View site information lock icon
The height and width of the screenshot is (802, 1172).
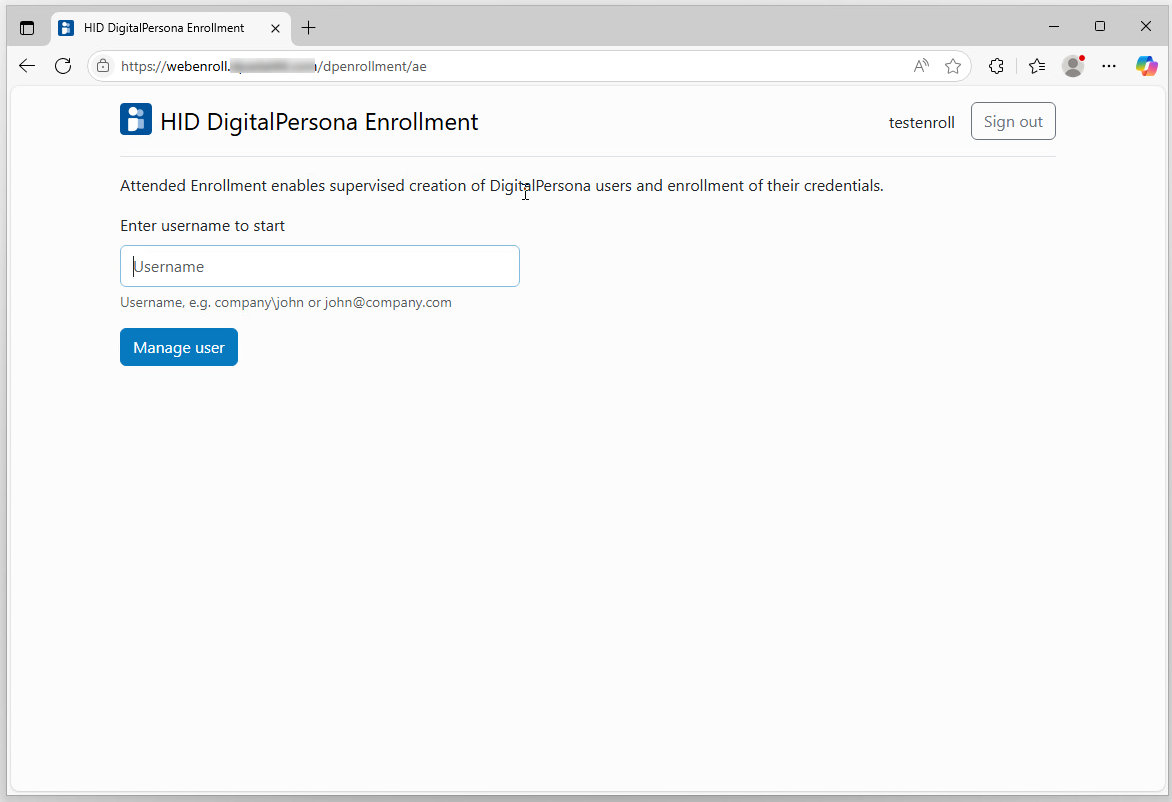(x=102, y=66)
